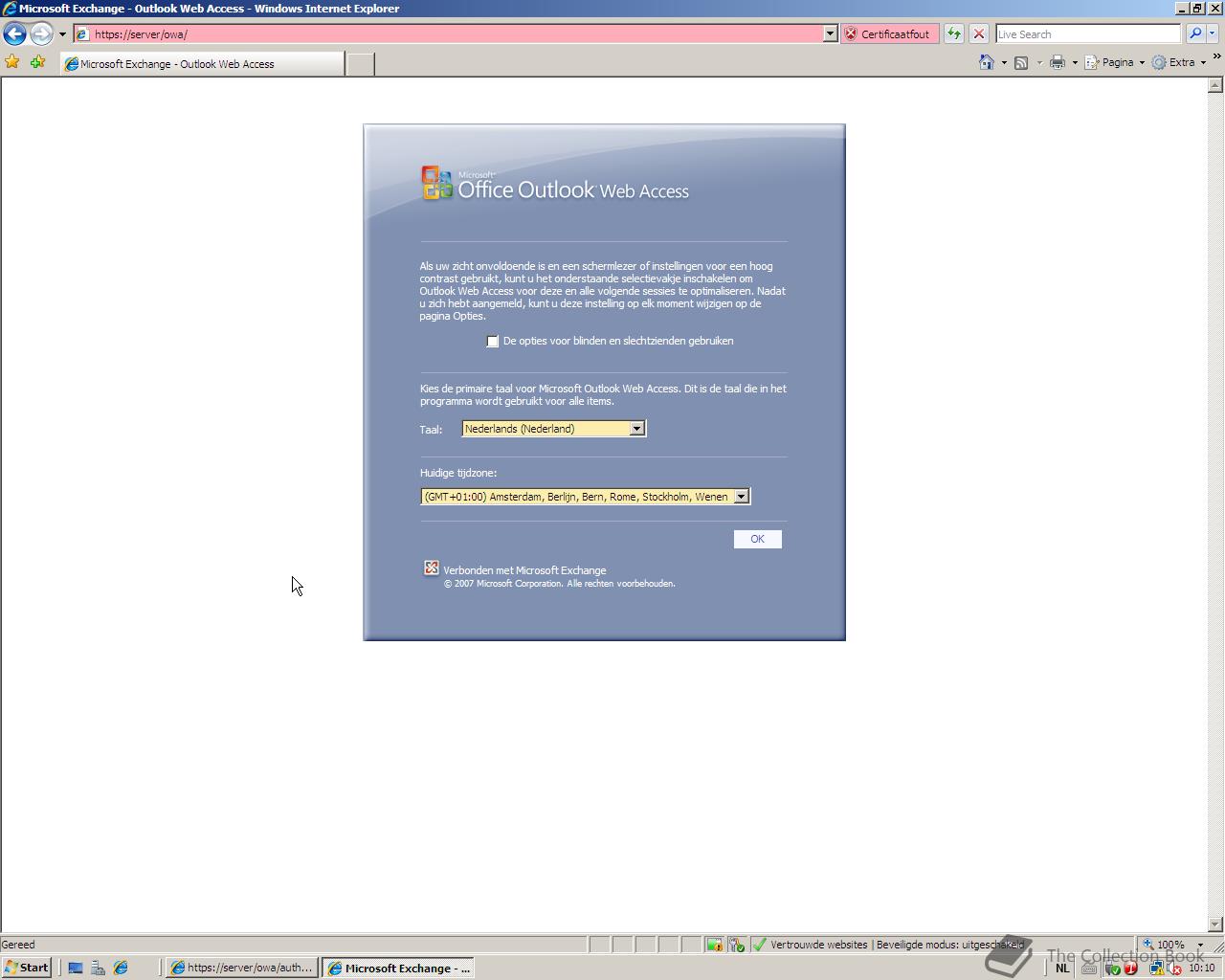Image resolution: width=1225 pixels, height=980 pixels.
Task: Click the https://server/owa/ address bar
Action: (x=447, y=33)
